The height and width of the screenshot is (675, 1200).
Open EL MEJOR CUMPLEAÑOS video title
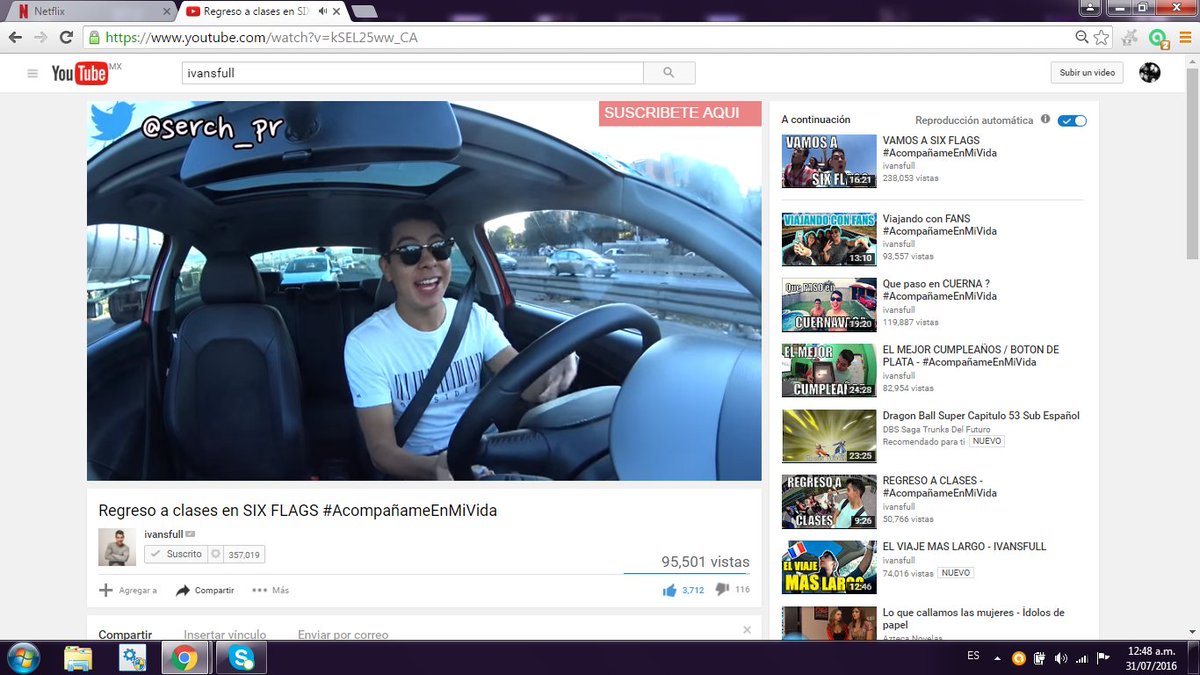pos(971,356)
